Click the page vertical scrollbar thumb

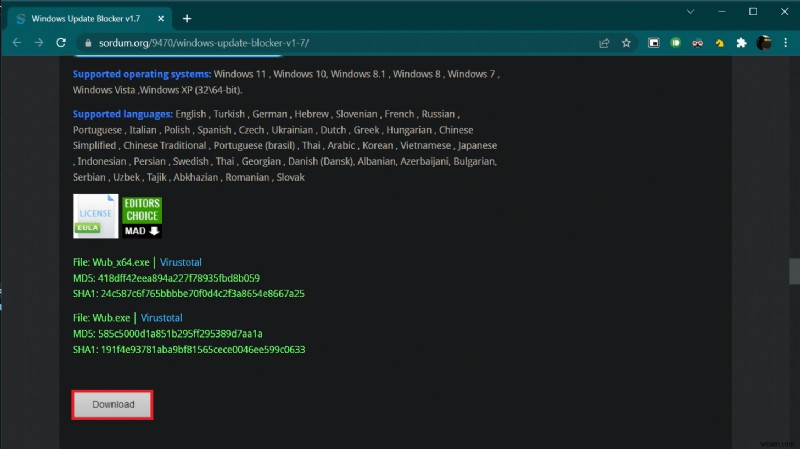794,271
